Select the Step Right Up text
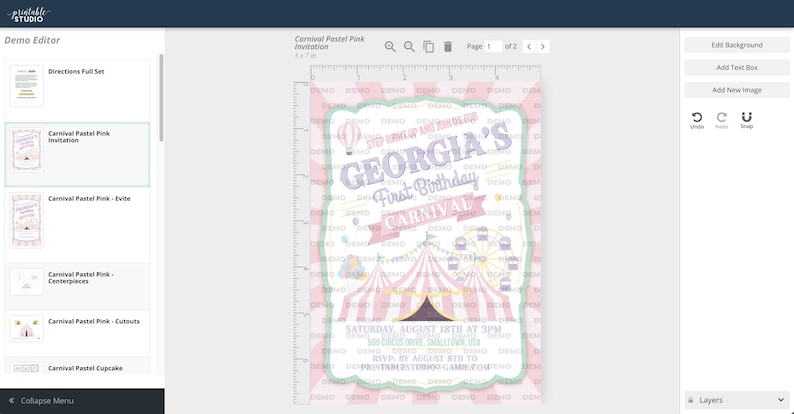 tap(422, 131)
